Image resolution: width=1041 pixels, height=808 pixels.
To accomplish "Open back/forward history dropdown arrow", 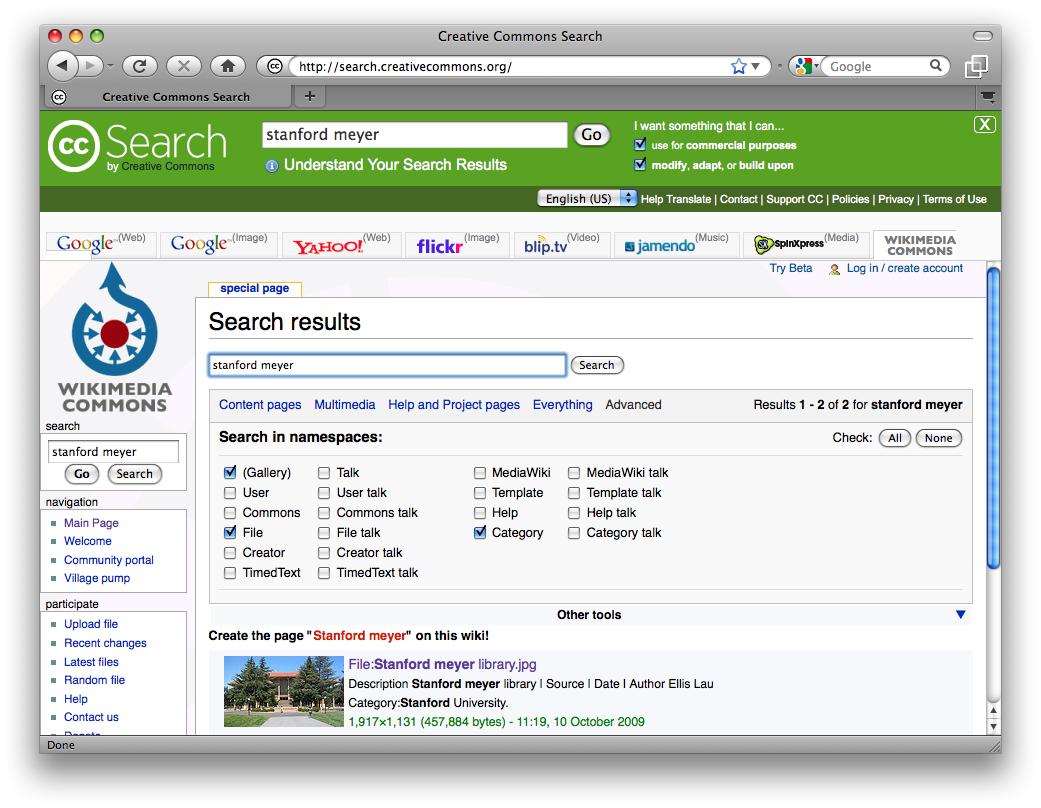I will pos(110,66).
